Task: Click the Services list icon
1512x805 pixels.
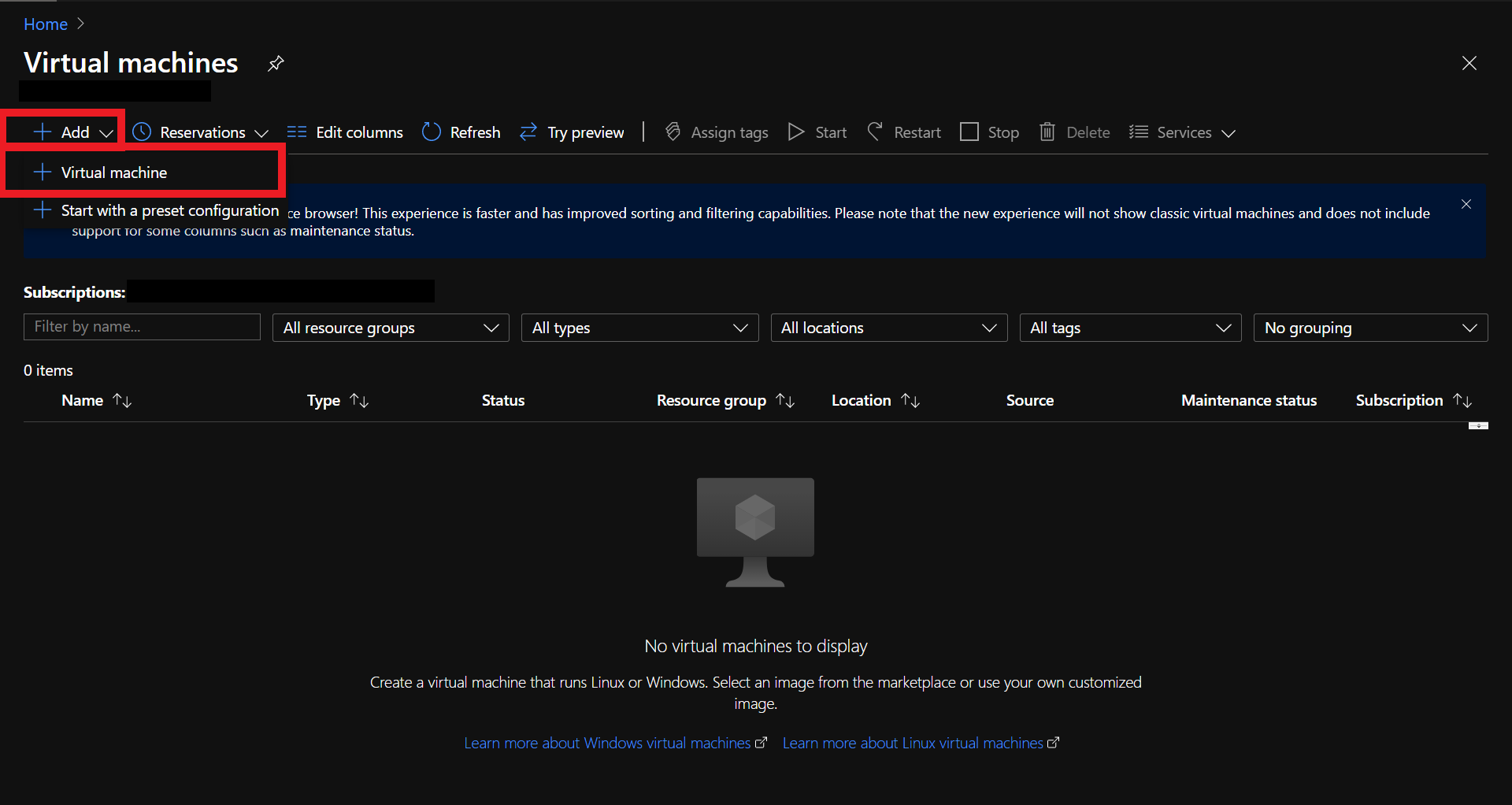Action: [x=1138, y=132]
